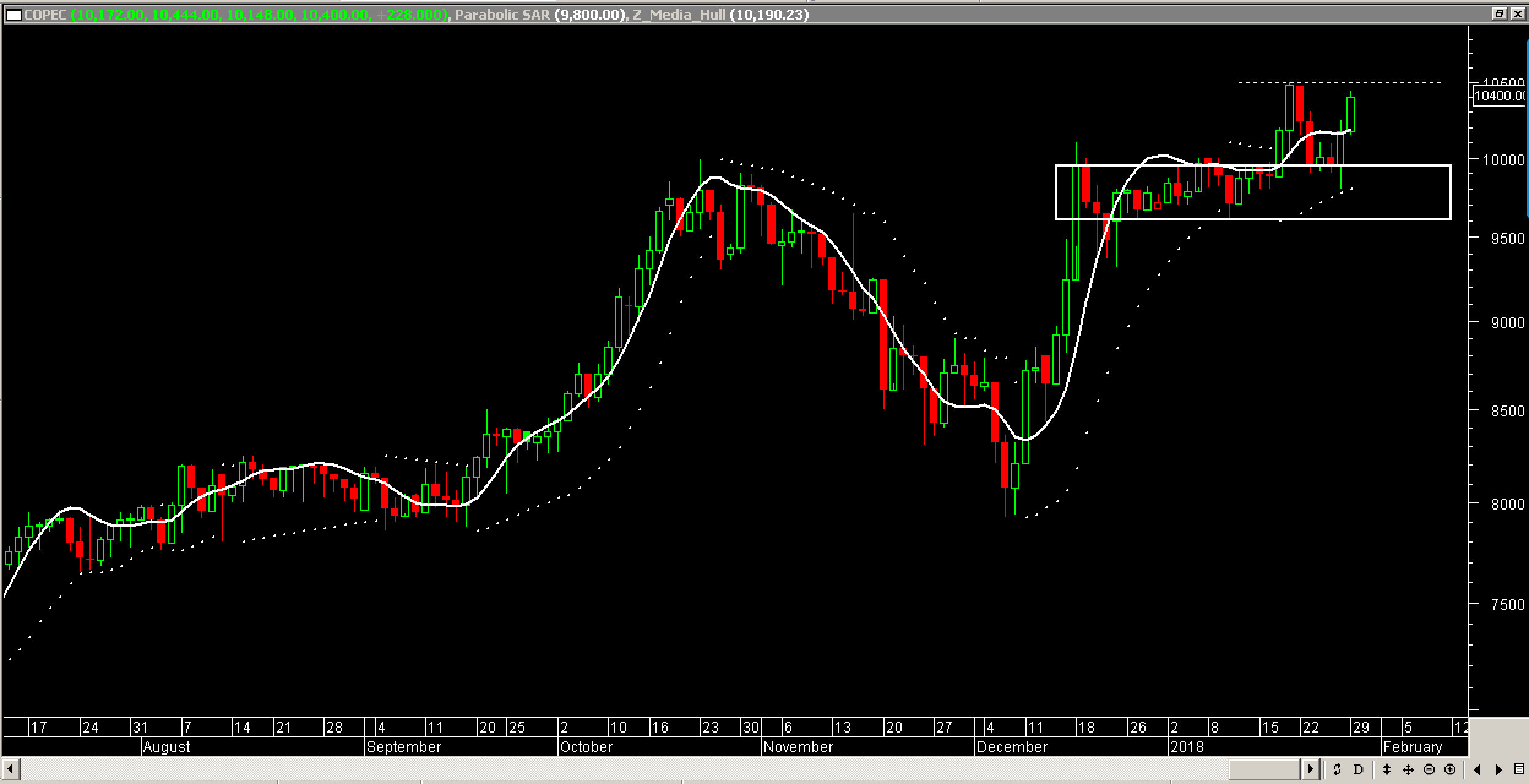Image resolution: width=1529 pixels, height=784 pixels.
Task: Click the 10400.00 current price label
Action: [1498, 96]
